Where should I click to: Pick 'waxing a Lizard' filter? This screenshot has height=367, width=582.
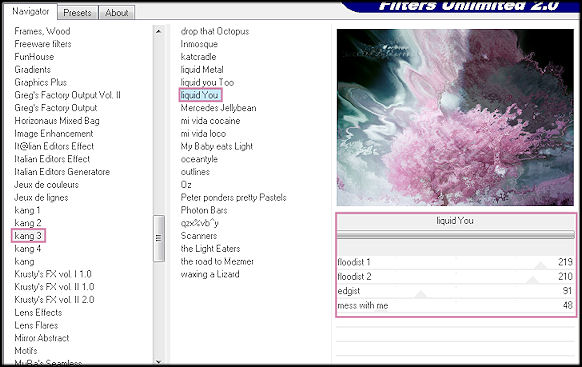click(210, 274)
